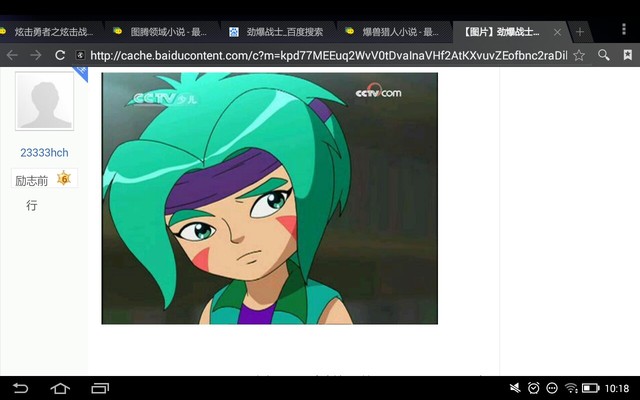The image size is (640, 400).
Task: Open browser overflow menu three dots
Action: [x=624, y=29]
